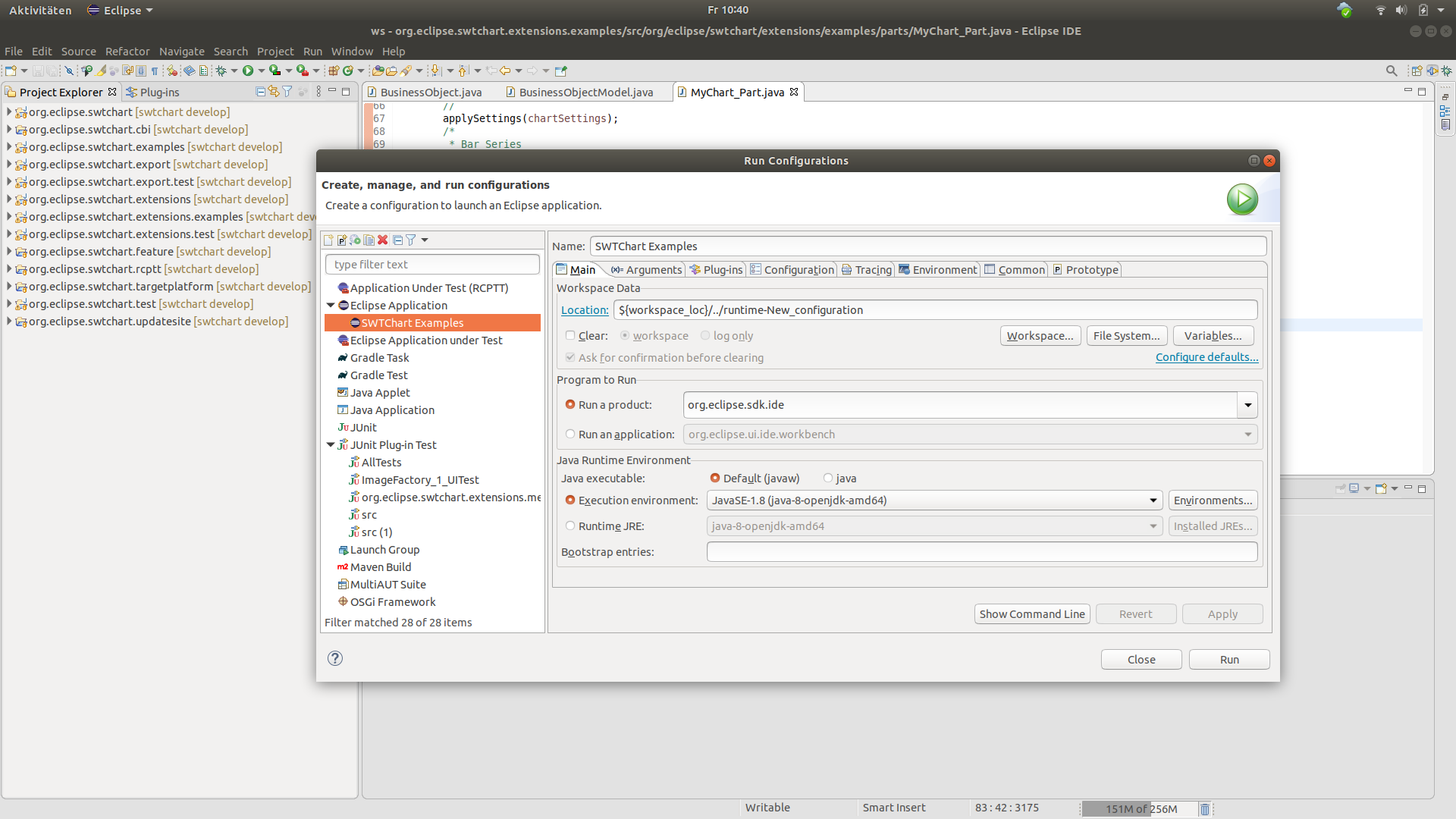Run garbage collector trash icon
Image resolution: width=1456 pixels, height=819 pixels.
[x=1205, y=808]
